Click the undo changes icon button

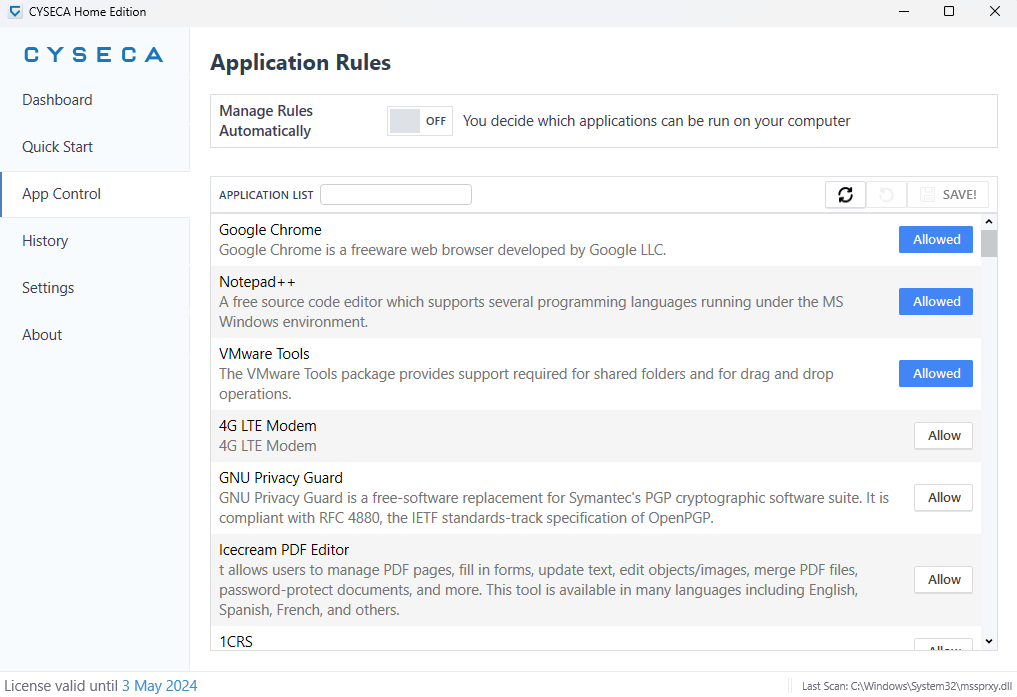click(x=886, y=195)
